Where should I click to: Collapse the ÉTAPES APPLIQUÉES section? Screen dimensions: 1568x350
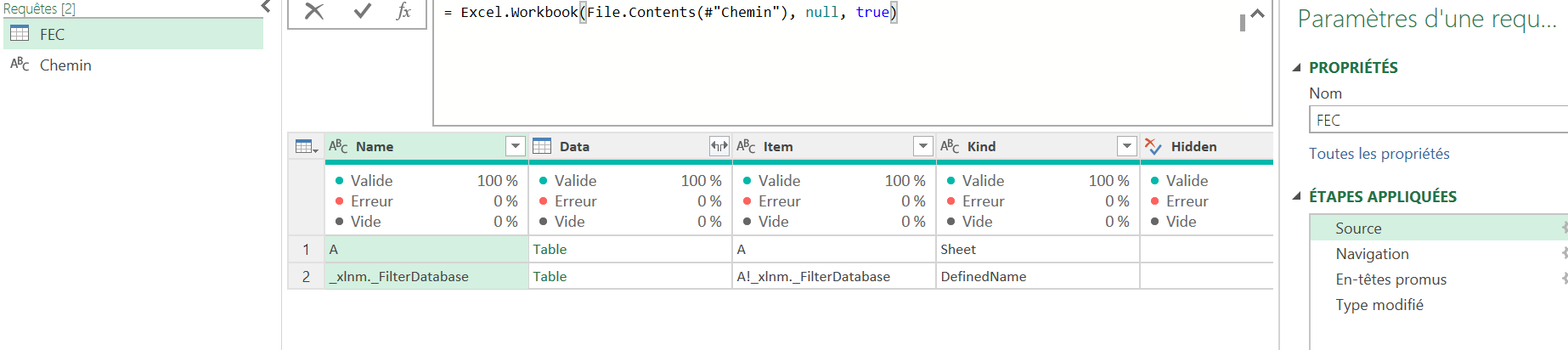pos(1297,196)
